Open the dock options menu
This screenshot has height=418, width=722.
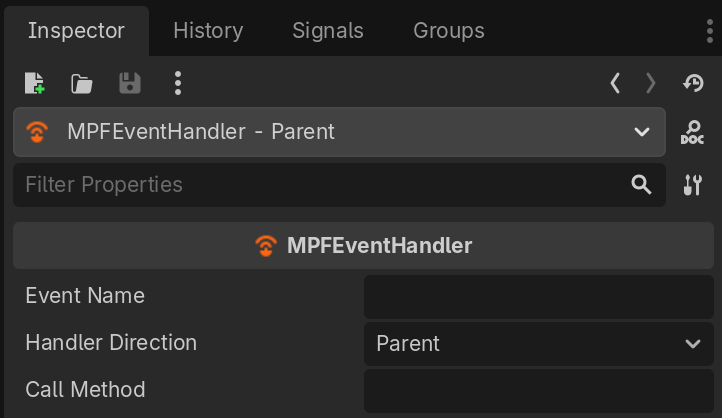[x=709, y=31]
